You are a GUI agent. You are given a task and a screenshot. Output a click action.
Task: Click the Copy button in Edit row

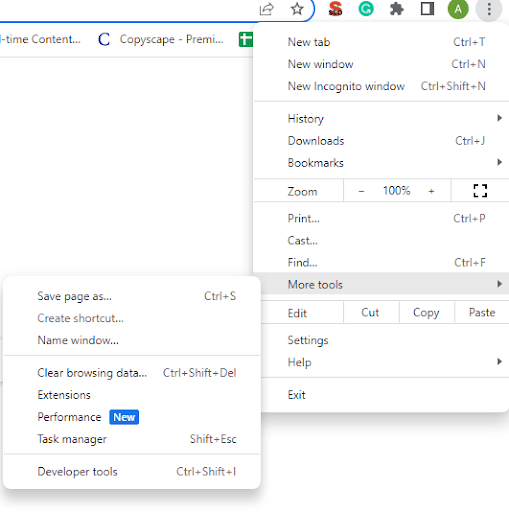point(426,313)
